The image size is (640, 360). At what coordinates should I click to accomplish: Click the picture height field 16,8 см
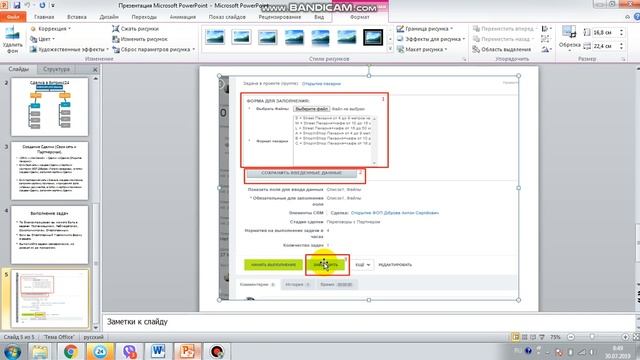pyautogui.click(x=605, y=32)
